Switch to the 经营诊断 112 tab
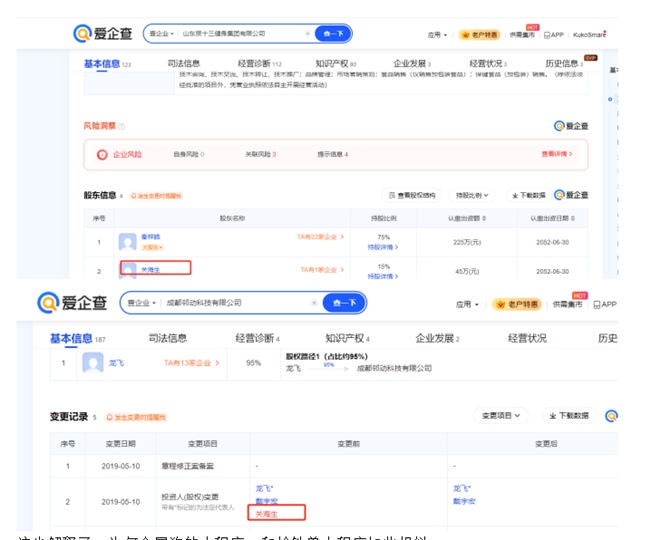The width and height of the screenshot is (650, 540). [259, 63]
